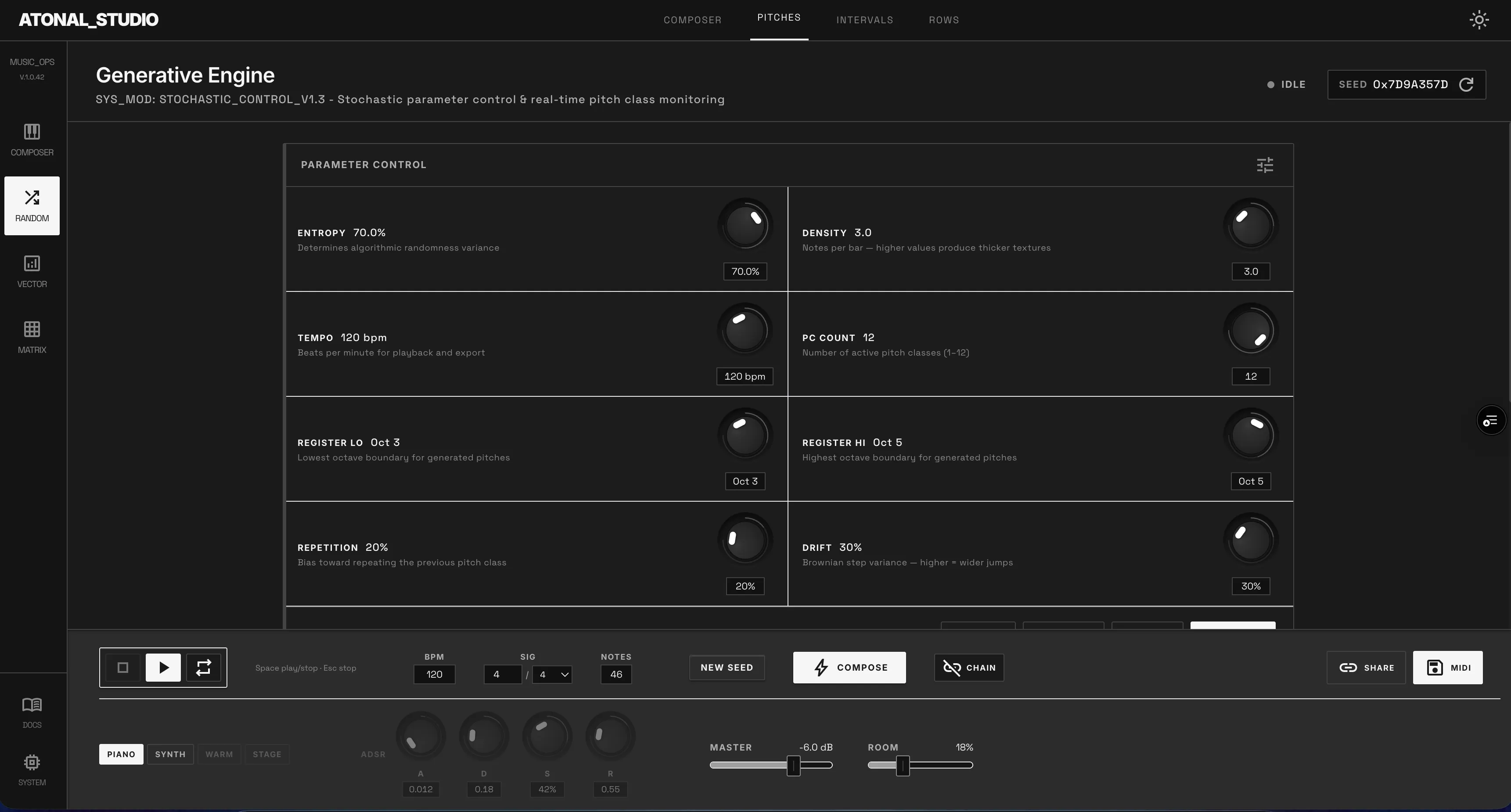Click the Entropy knob
The height and width of the screenshot is (812, 1511).
(x=745, y=225)
